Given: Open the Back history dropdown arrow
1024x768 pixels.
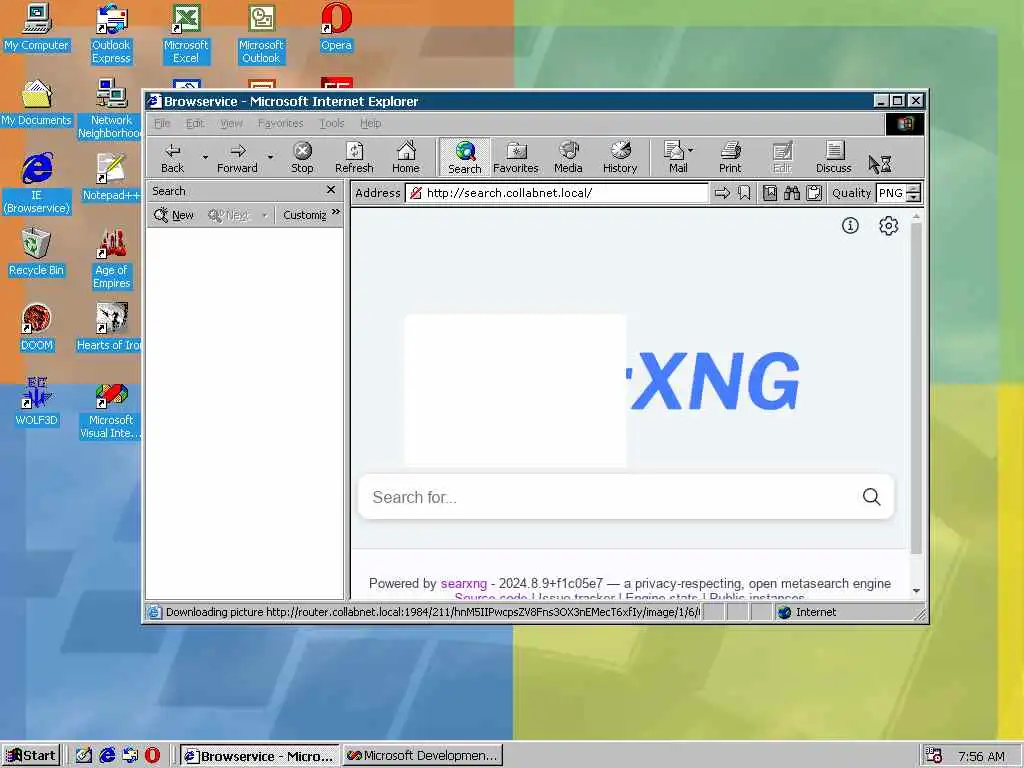Looking at the screenshot, I should tap(205, 157).
